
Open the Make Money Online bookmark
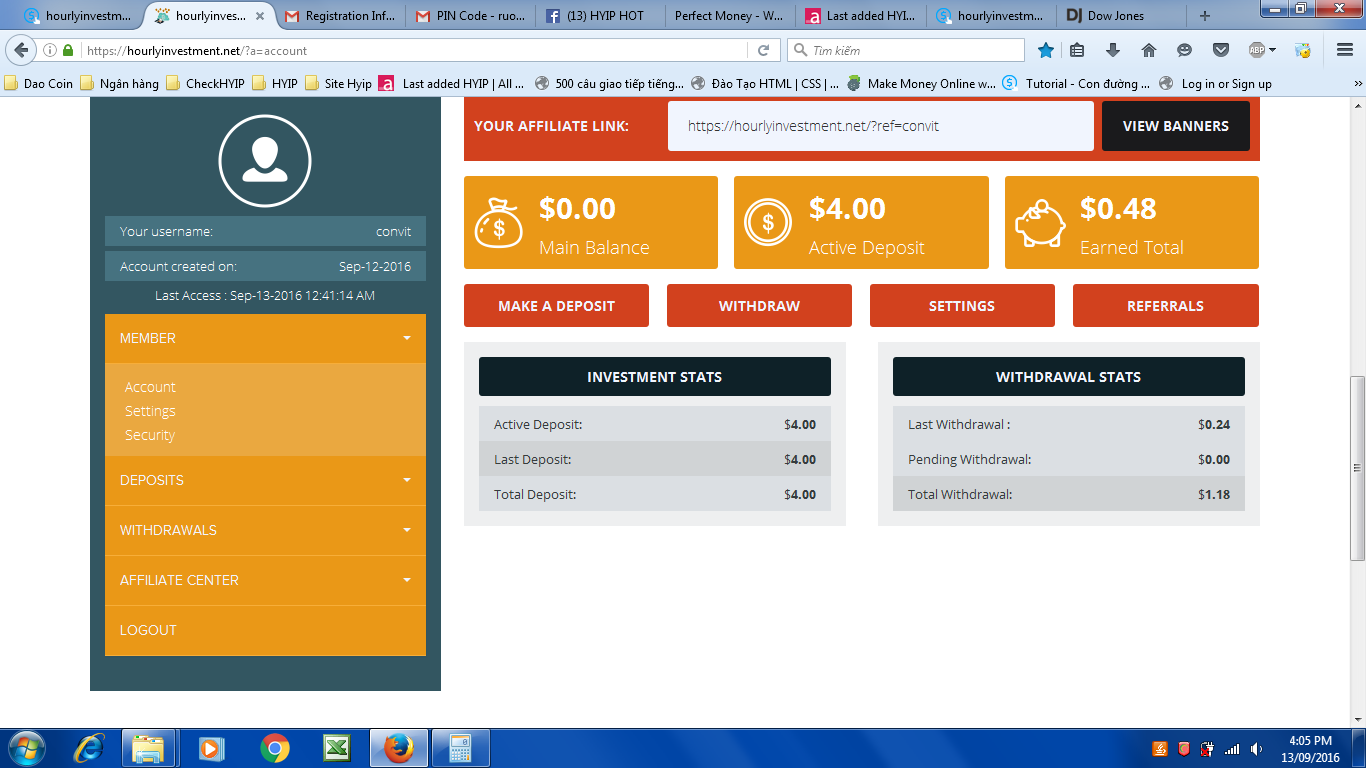point(921,84)
